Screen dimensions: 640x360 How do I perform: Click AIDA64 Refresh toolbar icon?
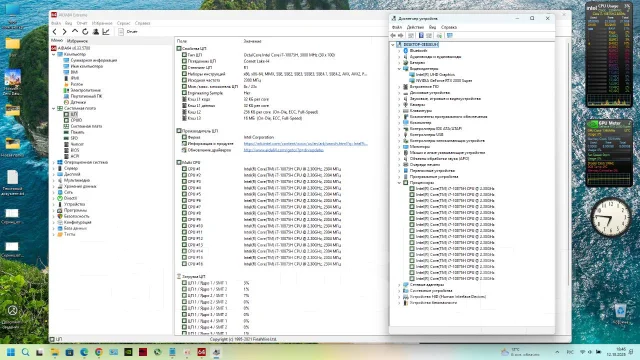tap(85, 31)
